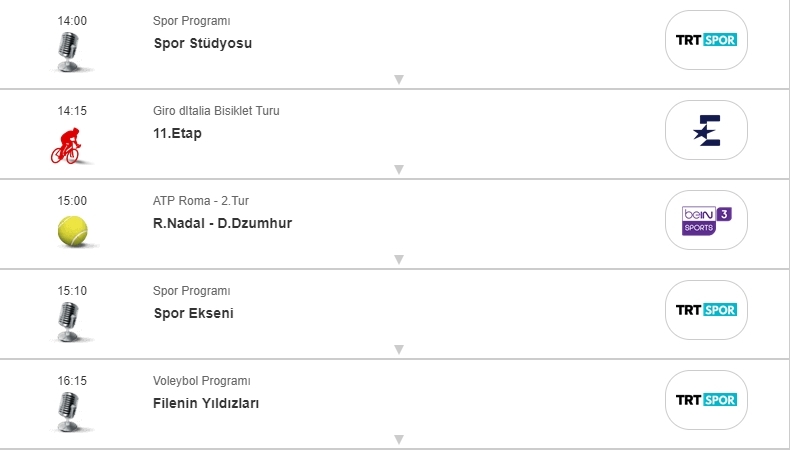Image resolution: width=790 pixels, height=450 pixels.
Task: Click the TRT Spor logo for Filenin Yıldızları
Action: 706,400
